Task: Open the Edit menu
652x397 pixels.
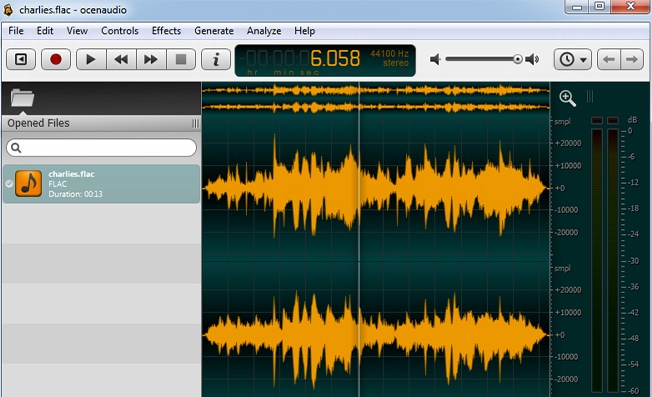Action: pos(45,31)
